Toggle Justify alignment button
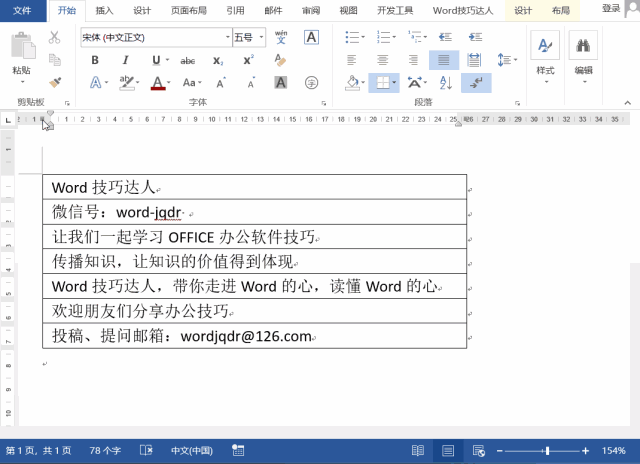This screenshot has height=464, width=640. click(444, 60)
